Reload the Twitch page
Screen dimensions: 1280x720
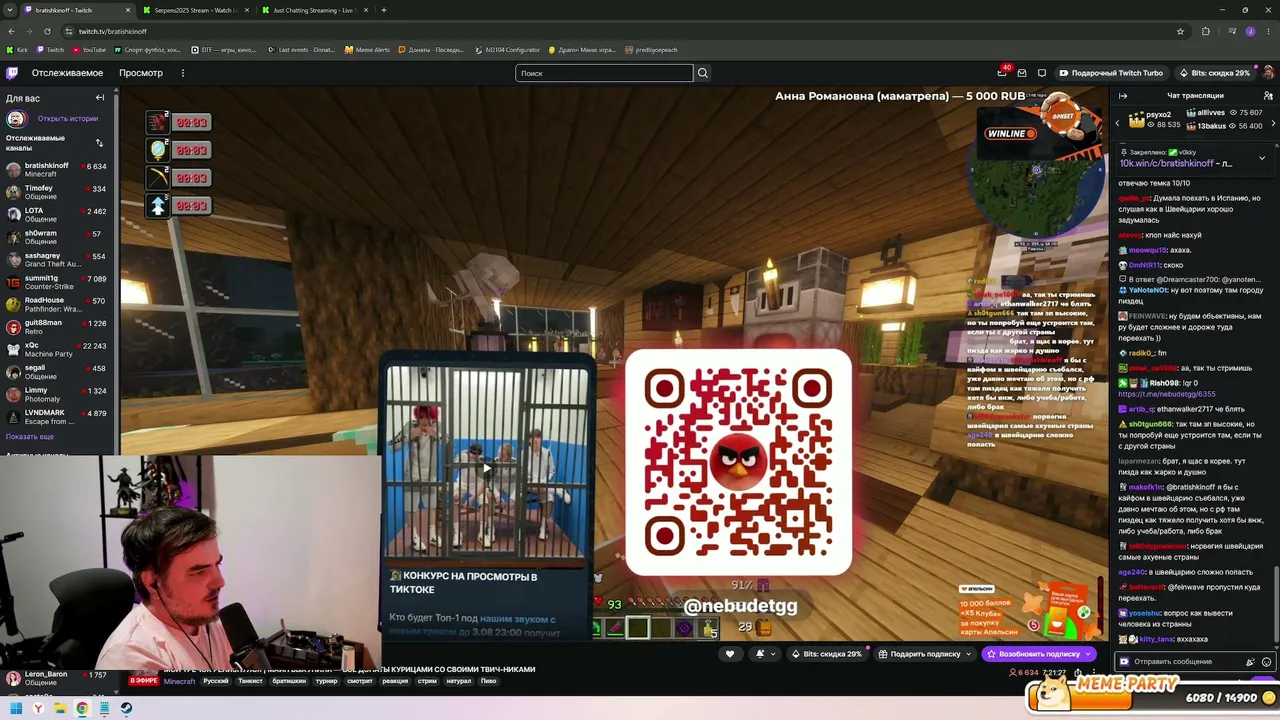[x=49, y=31]
